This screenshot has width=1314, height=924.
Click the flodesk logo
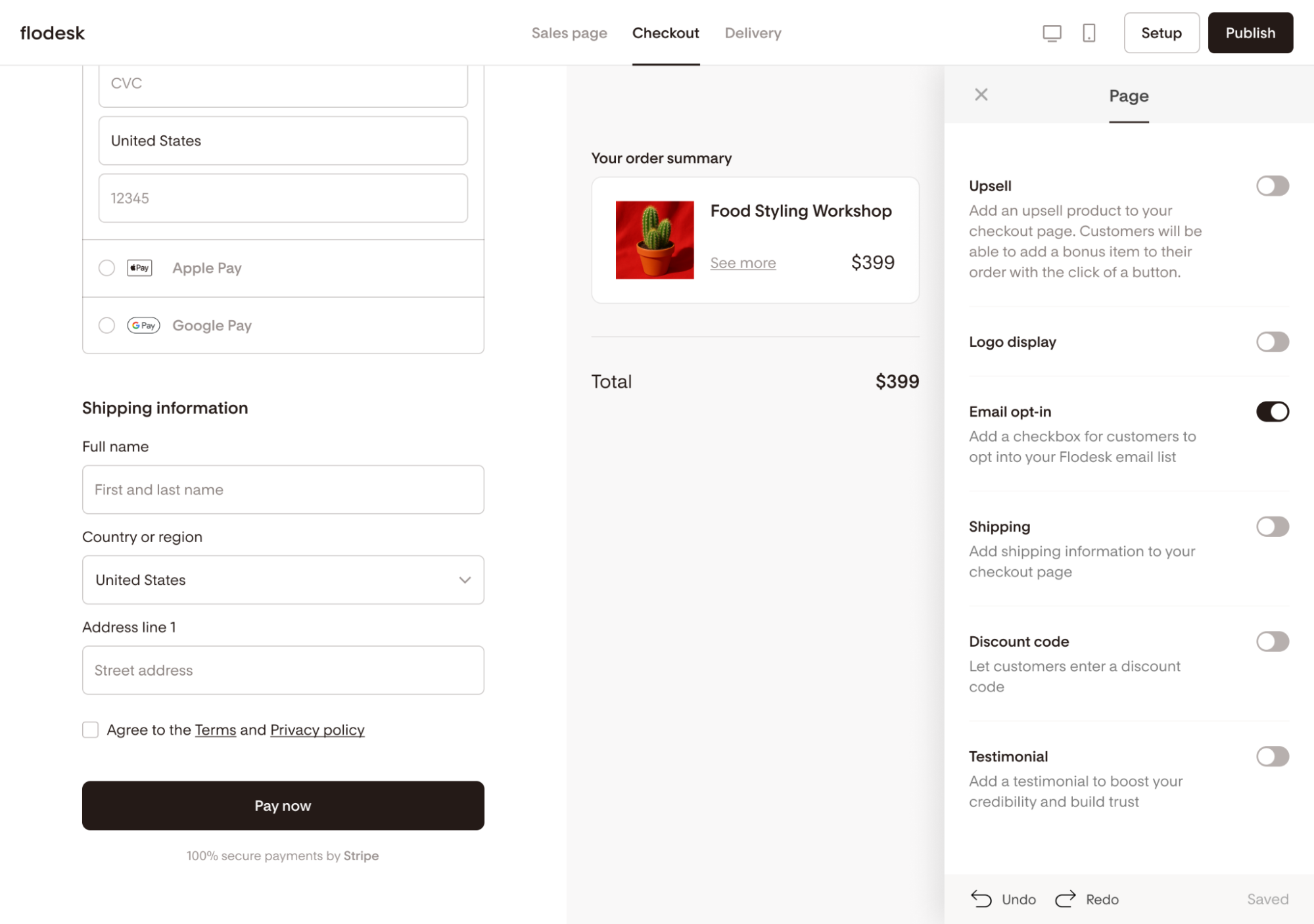[53, 33]
